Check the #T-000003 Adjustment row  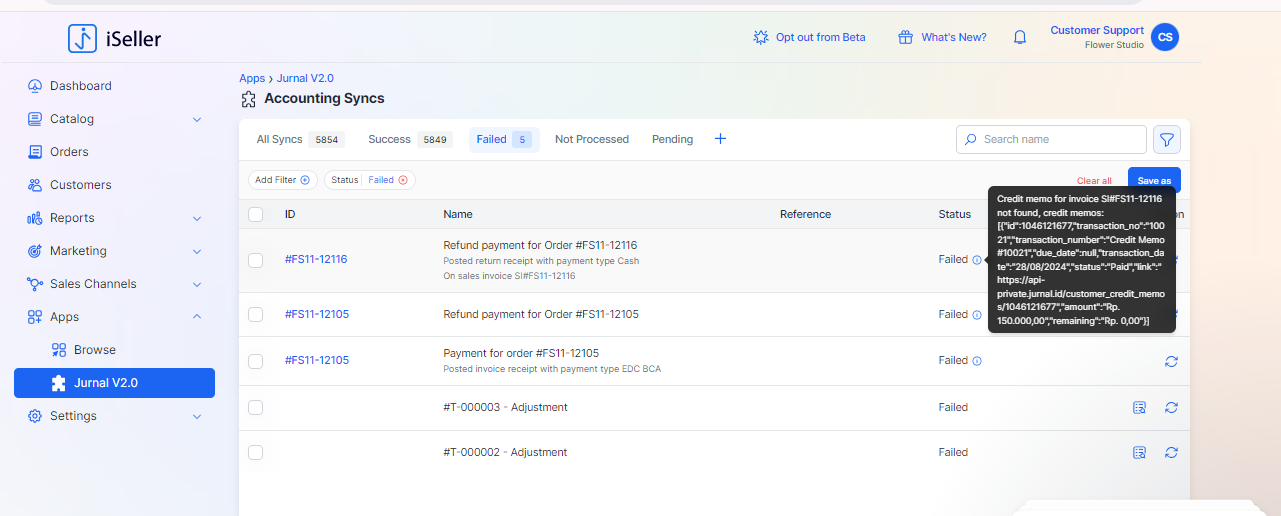[256, 407]
